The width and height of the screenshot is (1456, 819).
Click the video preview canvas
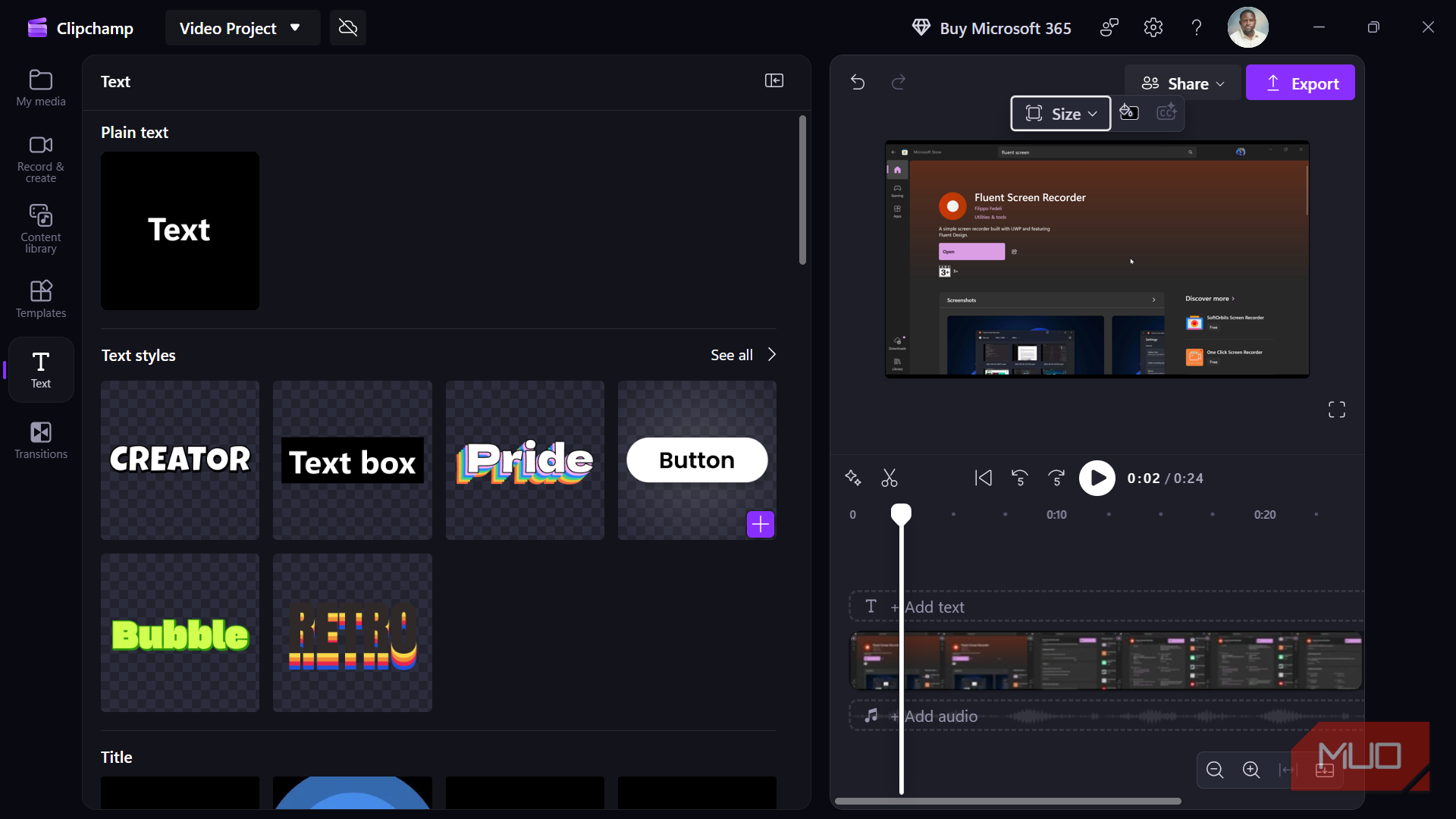click(x=1097, y=259)
